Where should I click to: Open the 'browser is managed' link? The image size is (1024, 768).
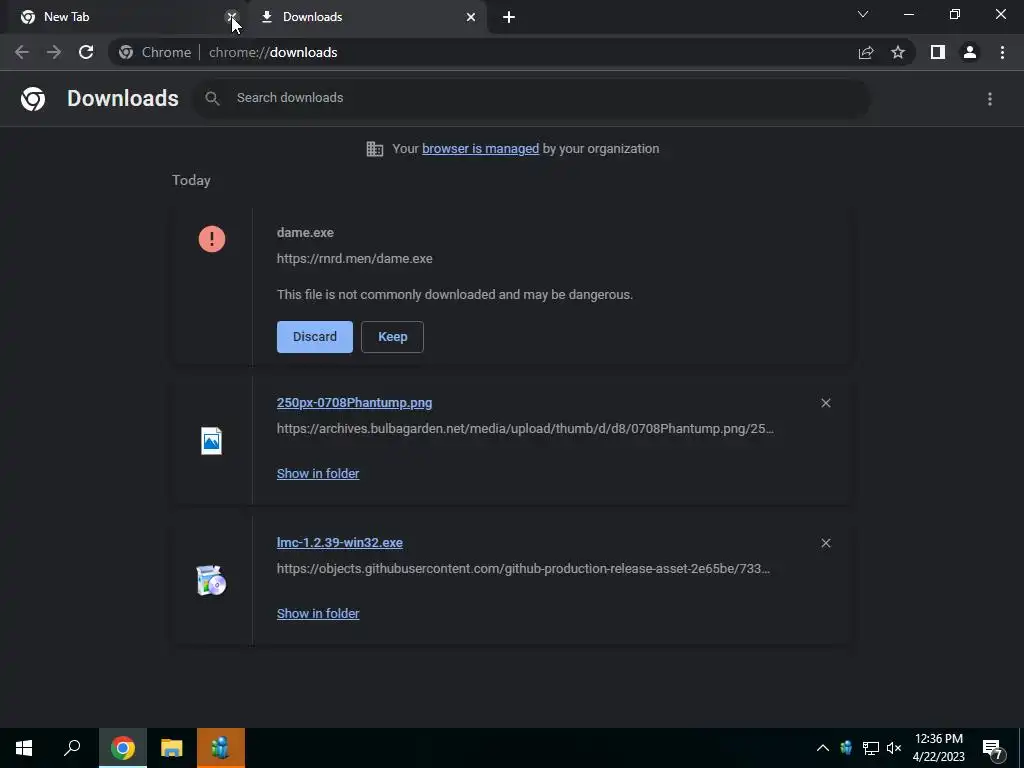(481, 149)
